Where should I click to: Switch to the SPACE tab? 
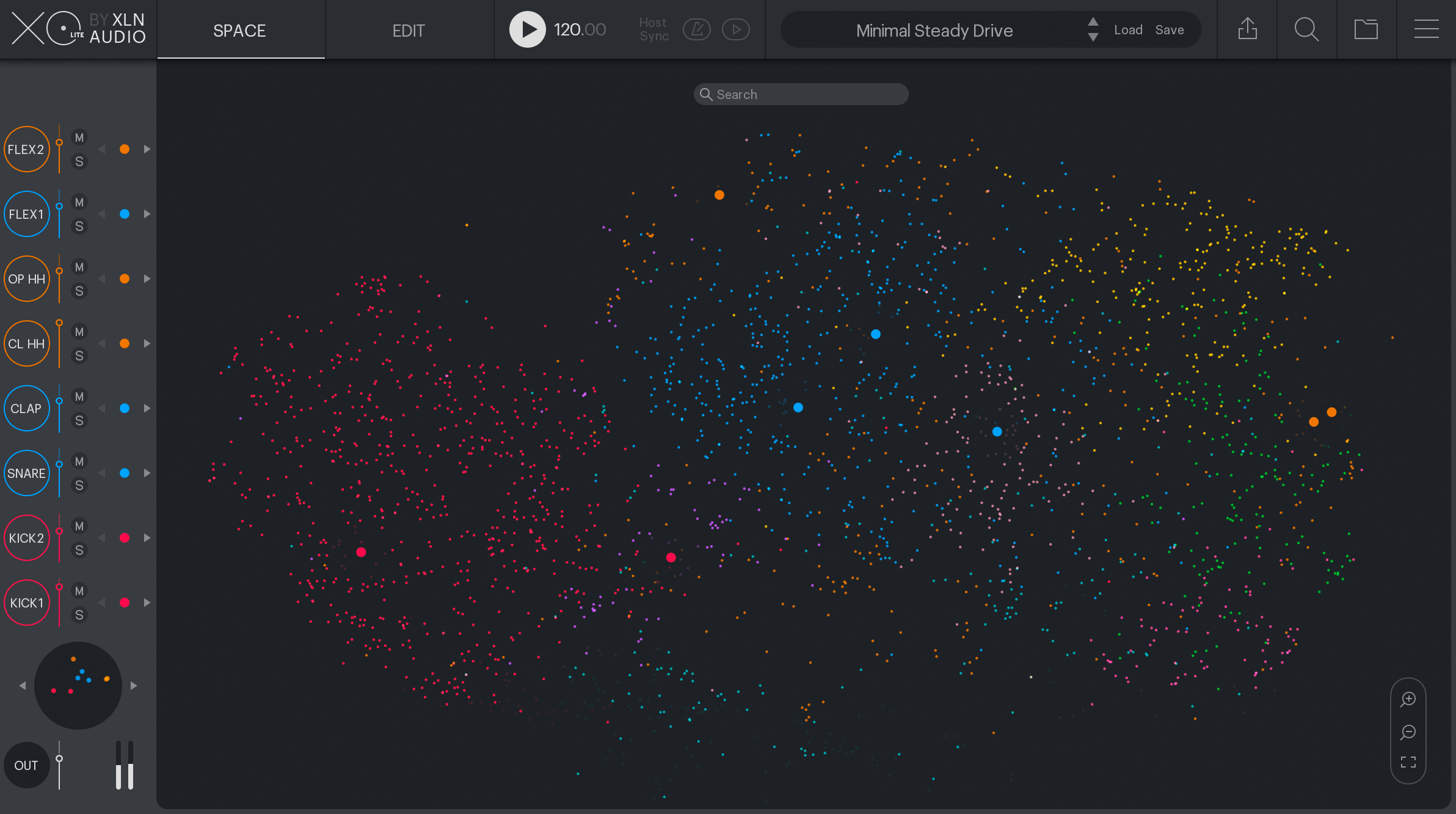click(x=240, y=30)
